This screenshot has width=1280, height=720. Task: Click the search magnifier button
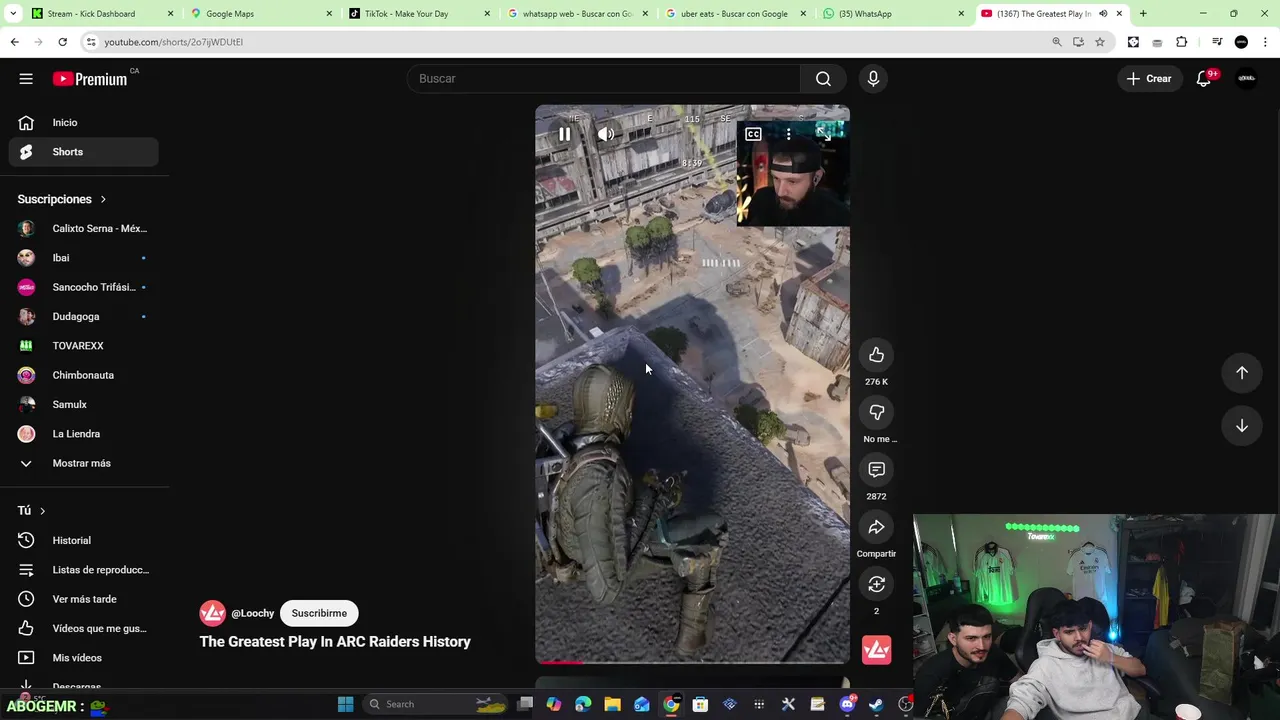pyautogui.click(x=823, y=79)
